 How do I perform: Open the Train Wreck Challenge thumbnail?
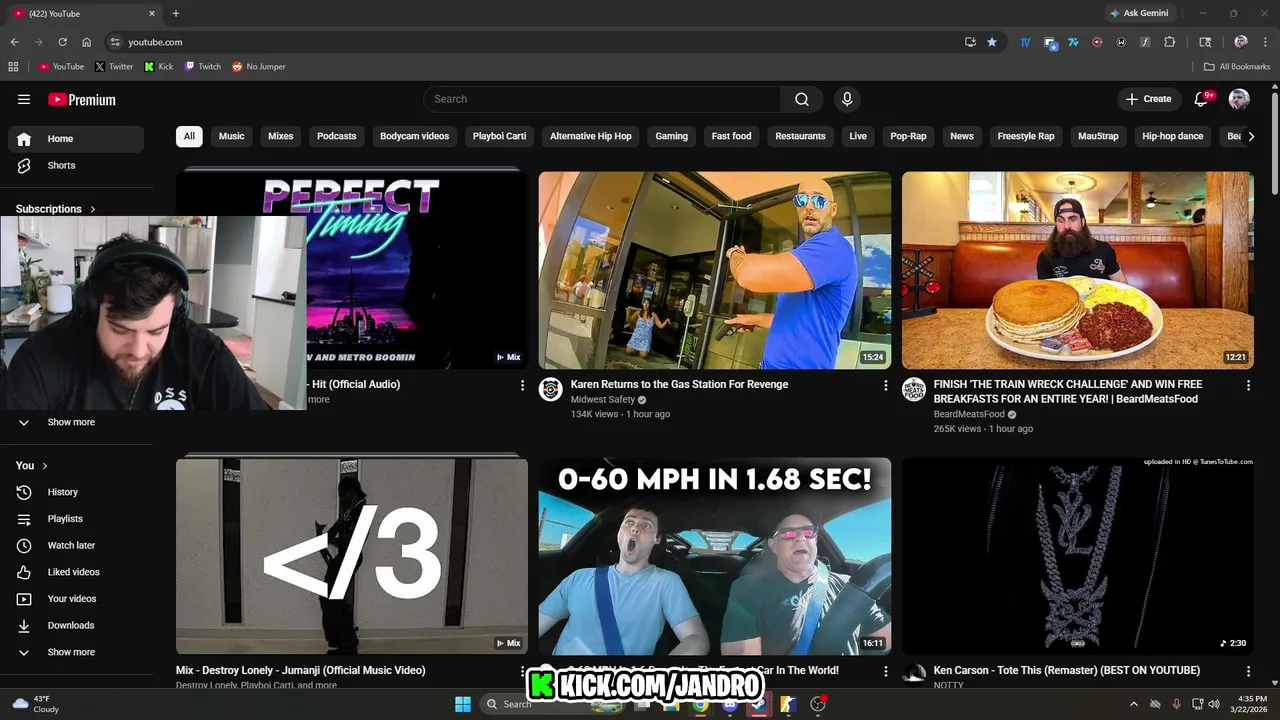[1078, 270]
